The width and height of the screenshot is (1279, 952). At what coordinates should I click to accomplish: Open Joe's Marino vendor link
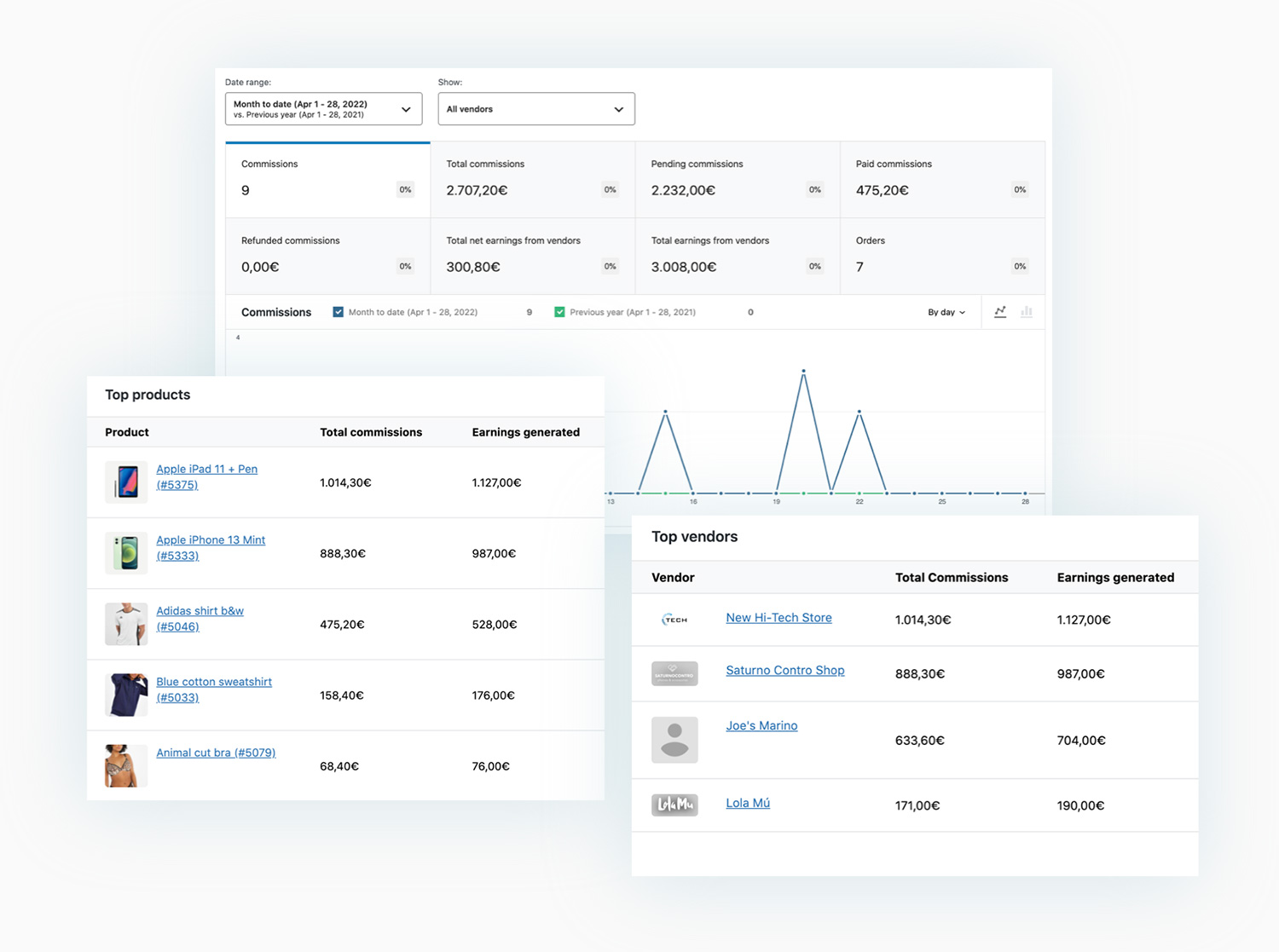[761, 725]
